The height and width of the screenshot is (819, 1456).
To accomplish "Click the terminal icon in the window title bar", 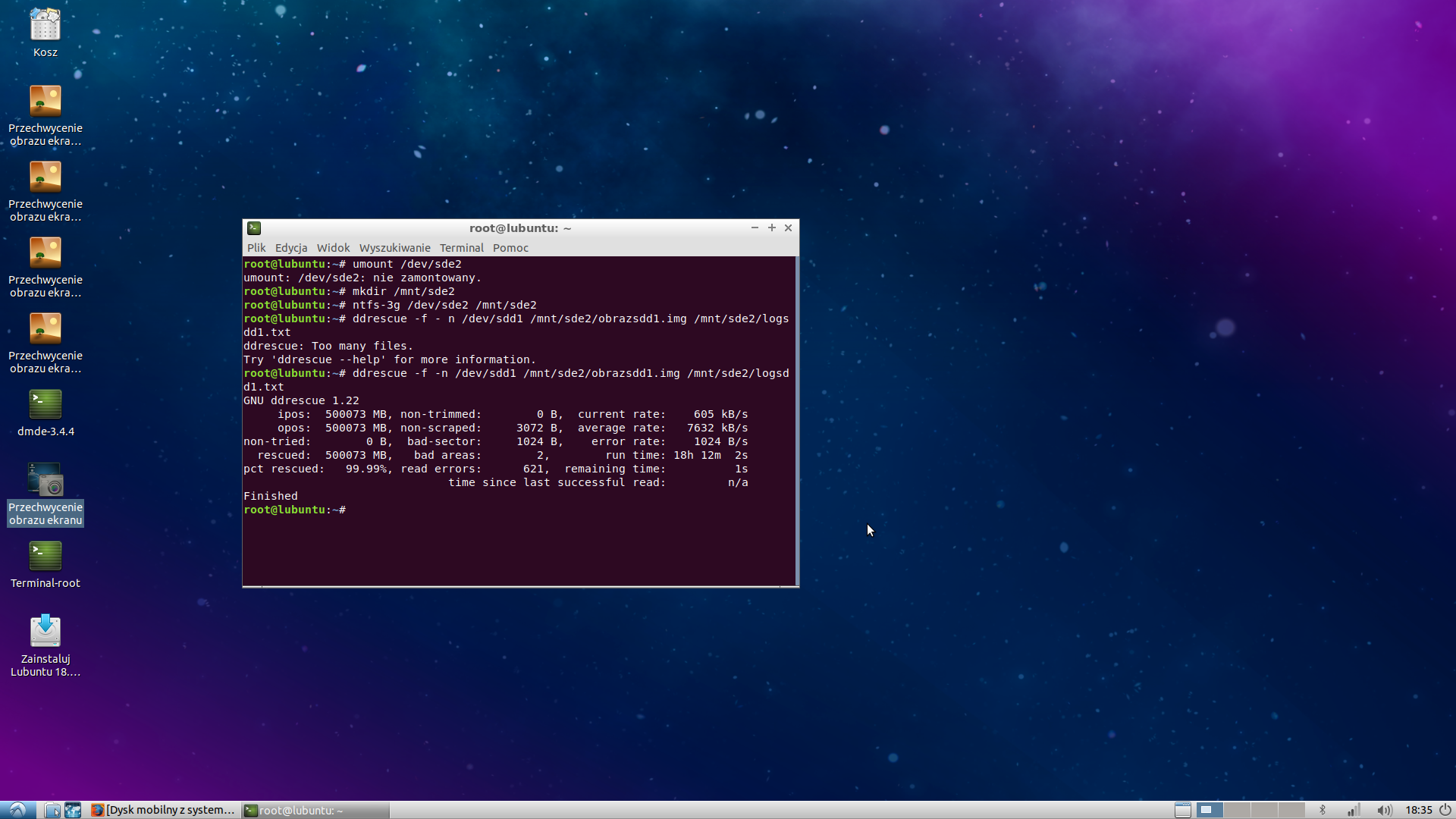I will 254,227.
